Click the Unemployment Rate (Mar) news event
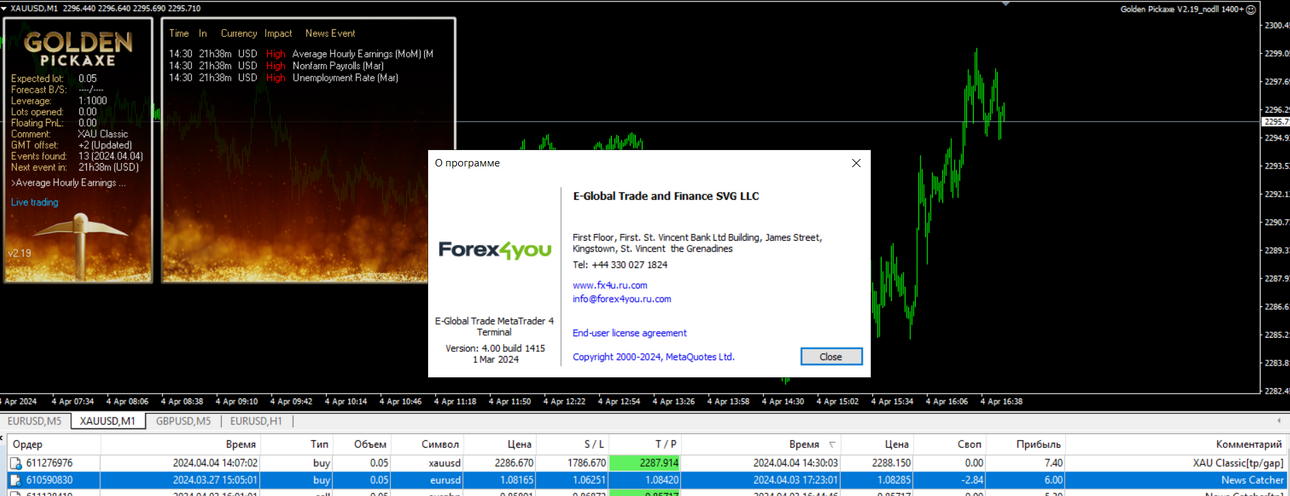 (x=345, y=78)
